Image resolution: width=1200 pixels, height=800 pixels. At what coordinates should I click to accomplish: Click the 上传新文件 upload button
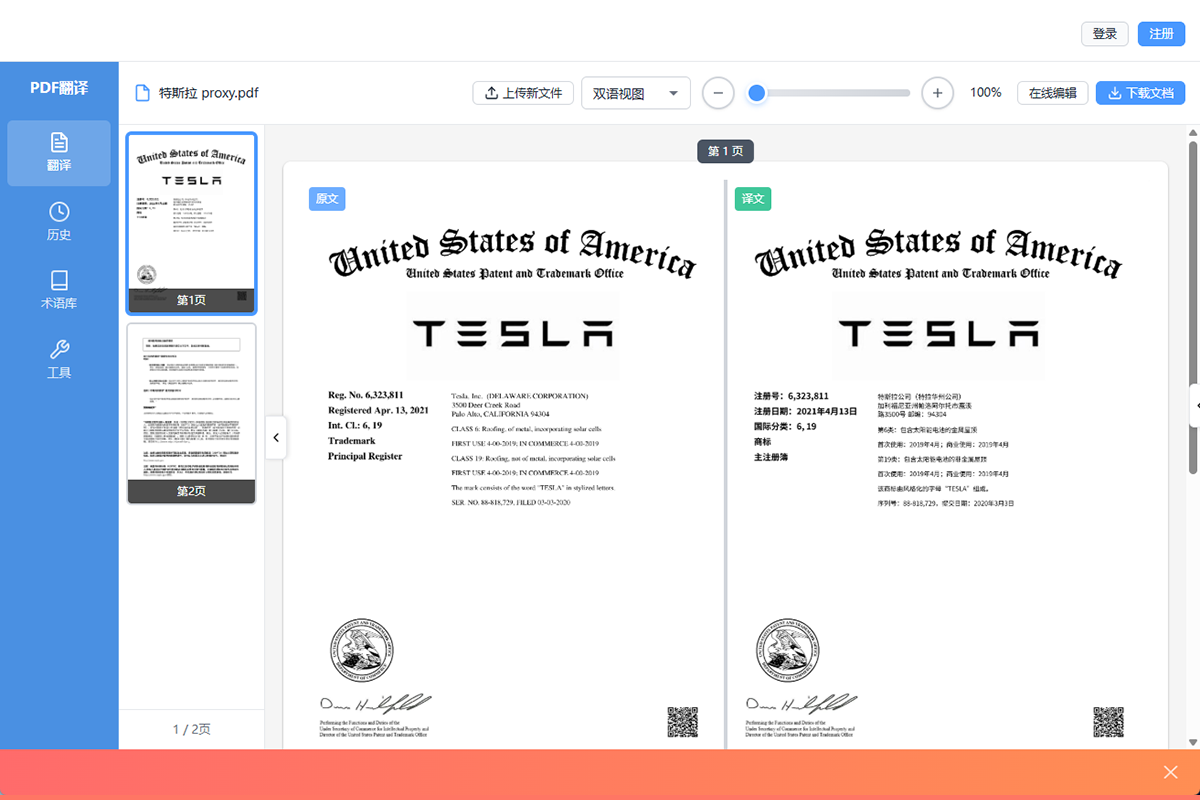[523, 93]
